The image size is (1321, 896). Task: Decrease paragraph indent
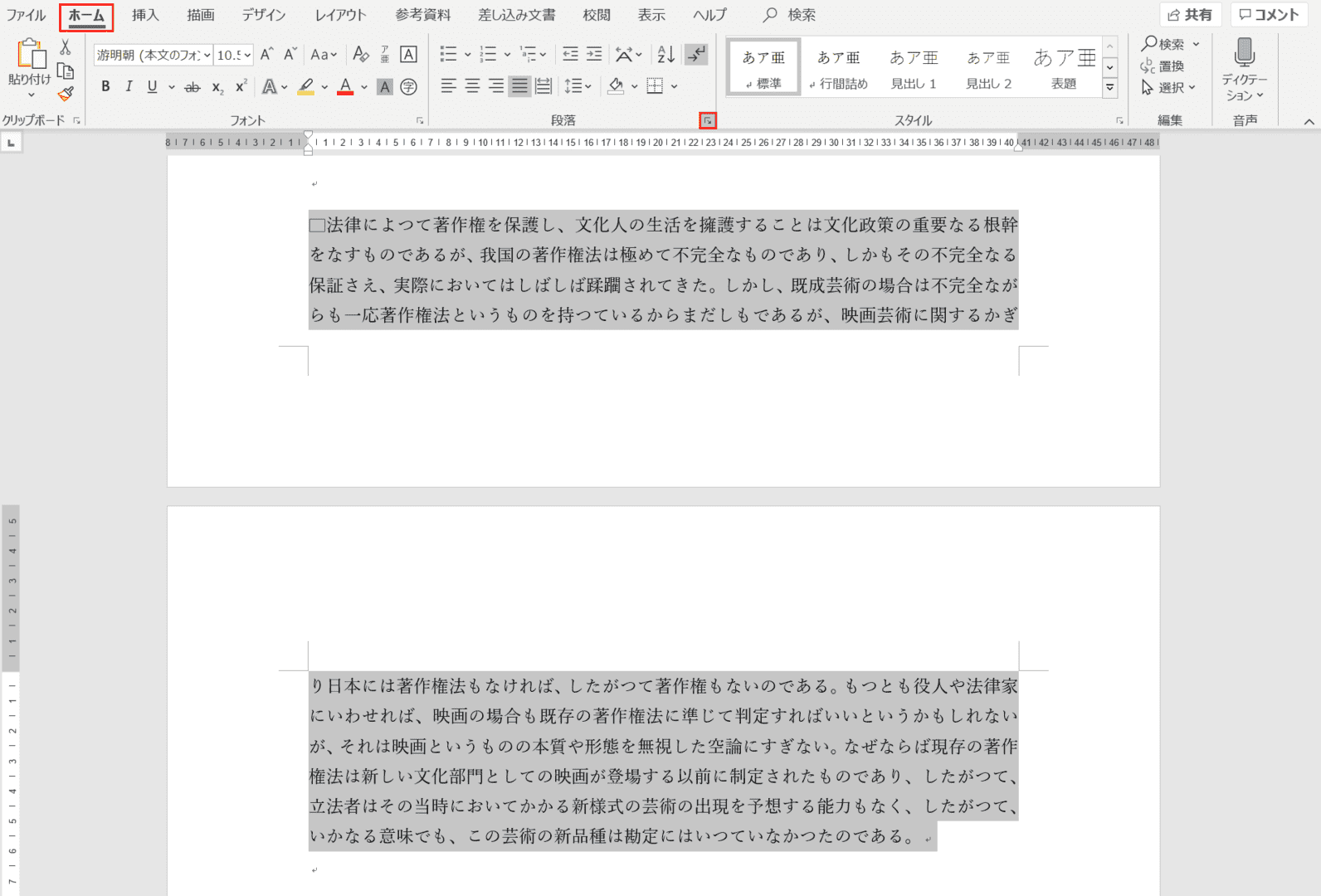tap(570, 55)
